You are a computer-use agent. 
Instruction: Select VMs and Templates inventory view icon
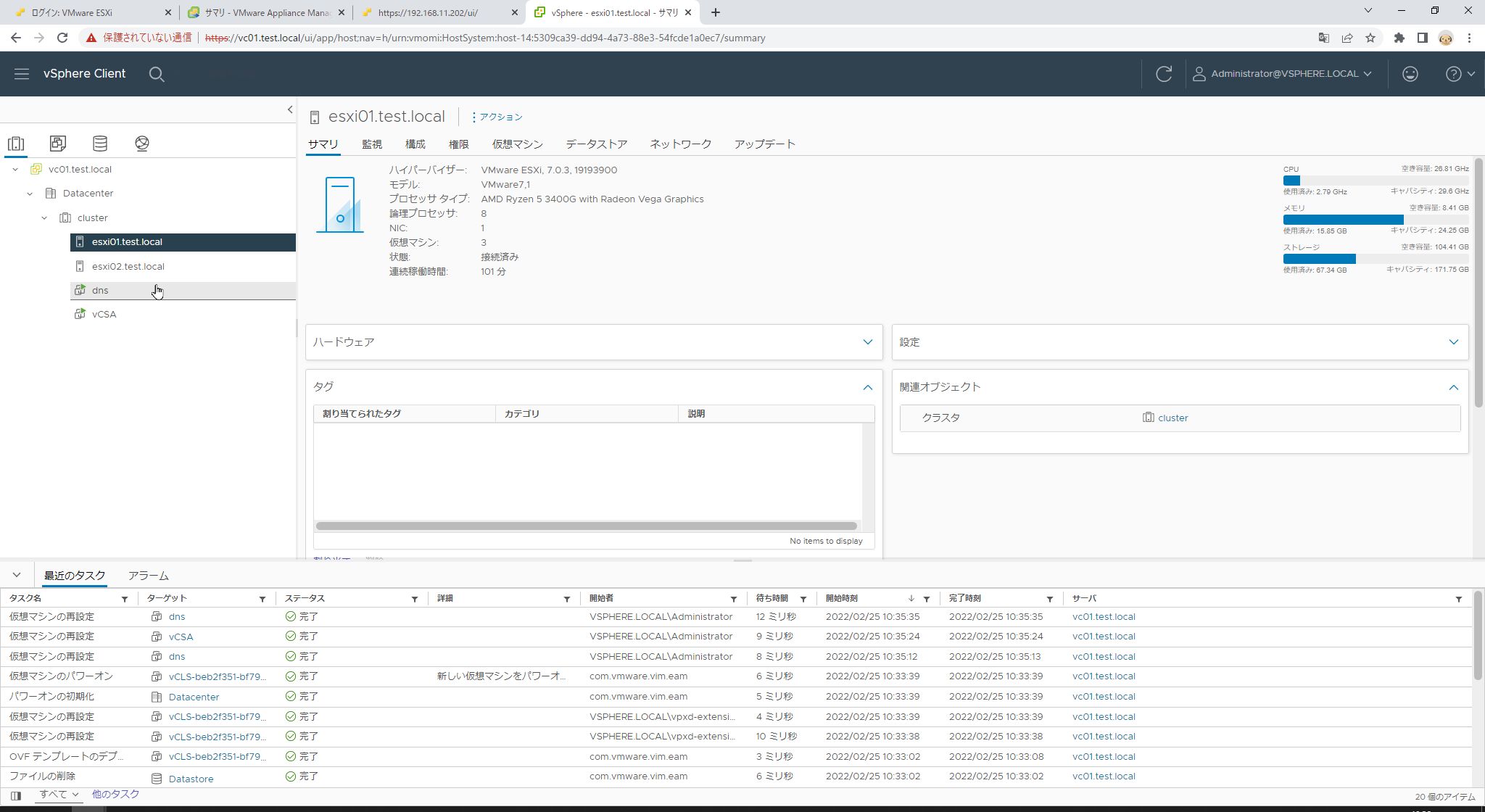(x=58, y=144)
